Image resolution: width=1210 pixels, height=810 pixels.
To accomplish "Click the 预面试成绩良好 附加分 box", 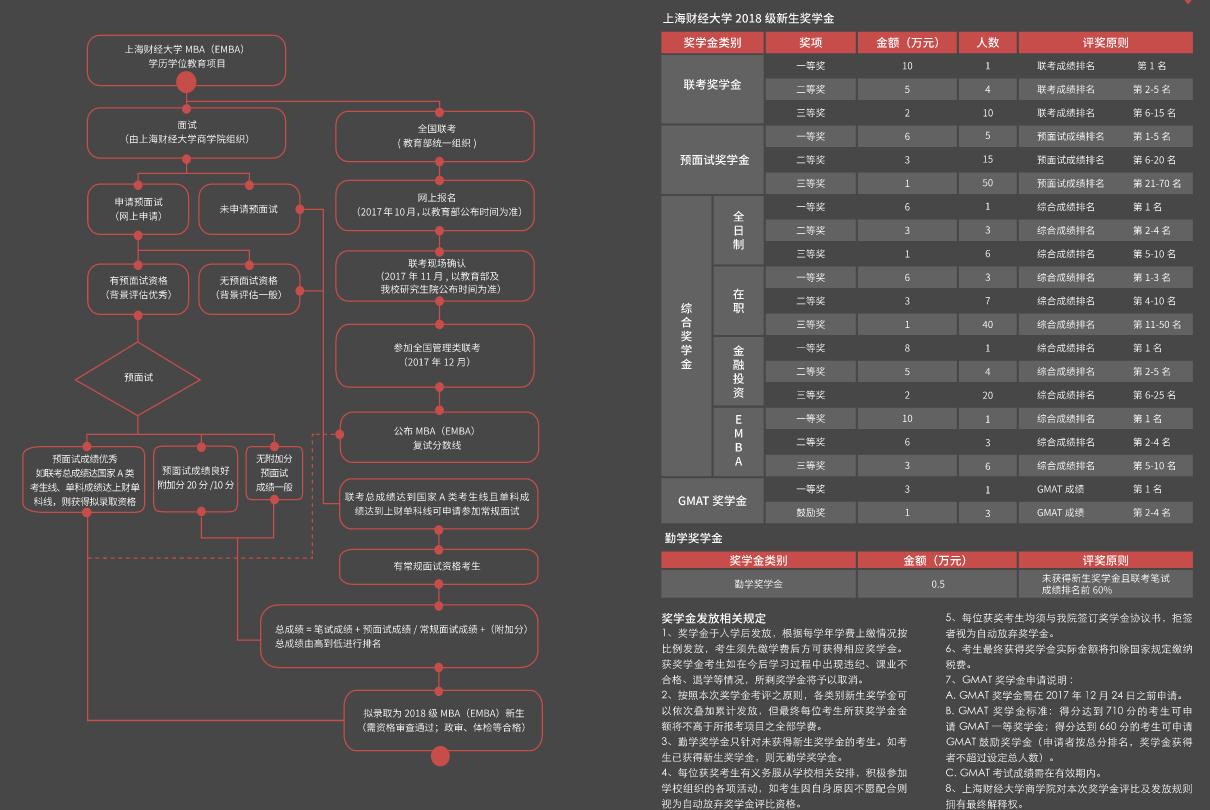I will [196, 477].
